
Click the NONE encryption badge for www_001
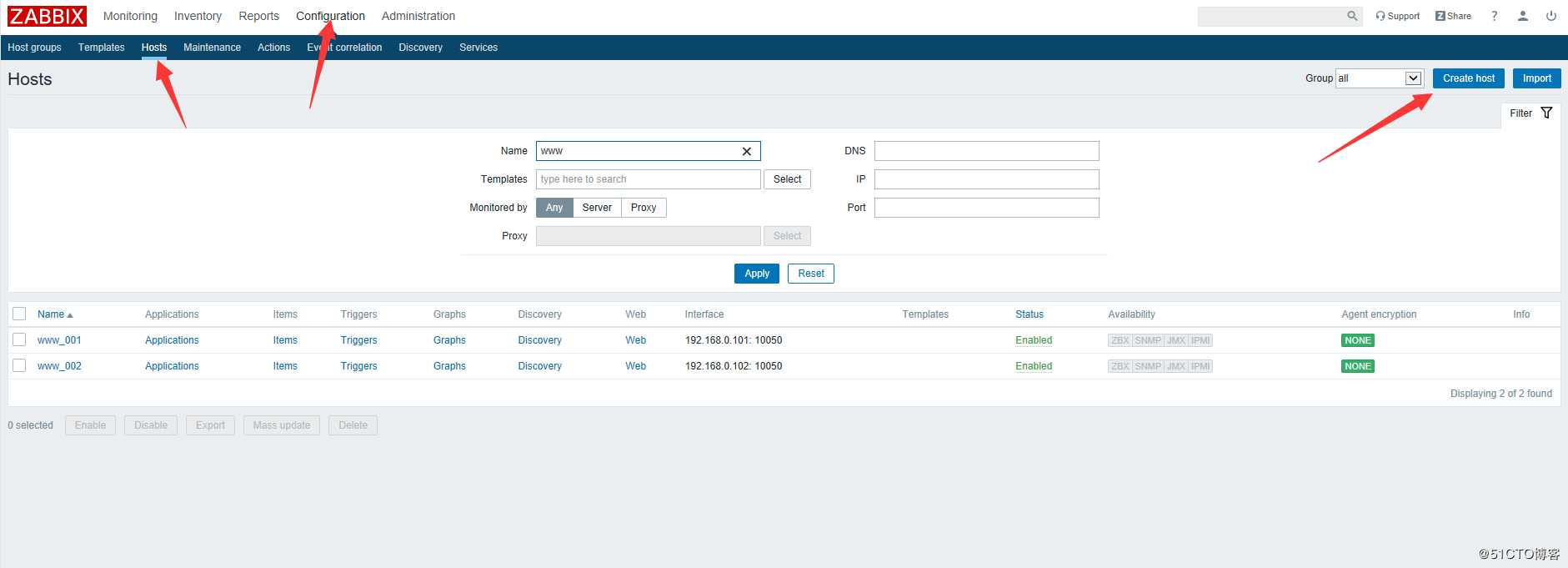[x=1358, y=340]
